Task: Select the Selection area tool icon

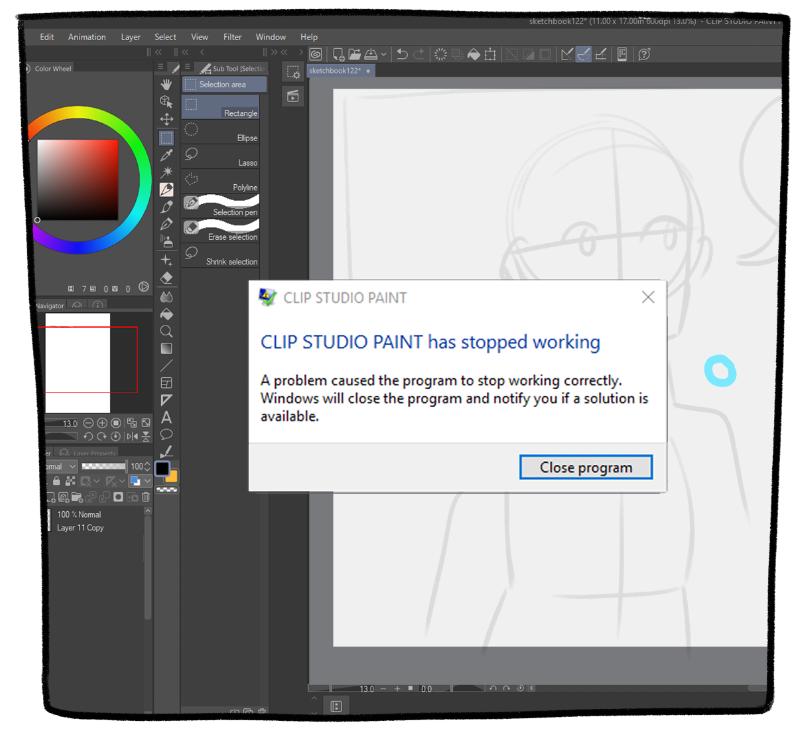Action: [166, 138]
